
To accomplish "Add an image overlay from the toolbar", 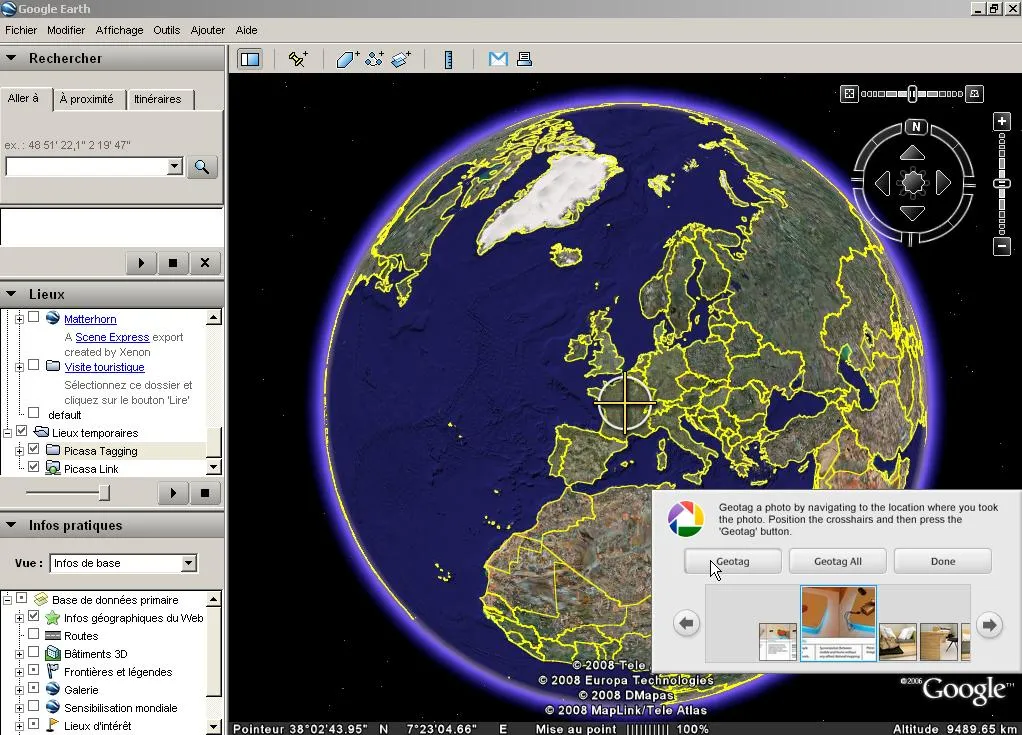I will [402, 59].
